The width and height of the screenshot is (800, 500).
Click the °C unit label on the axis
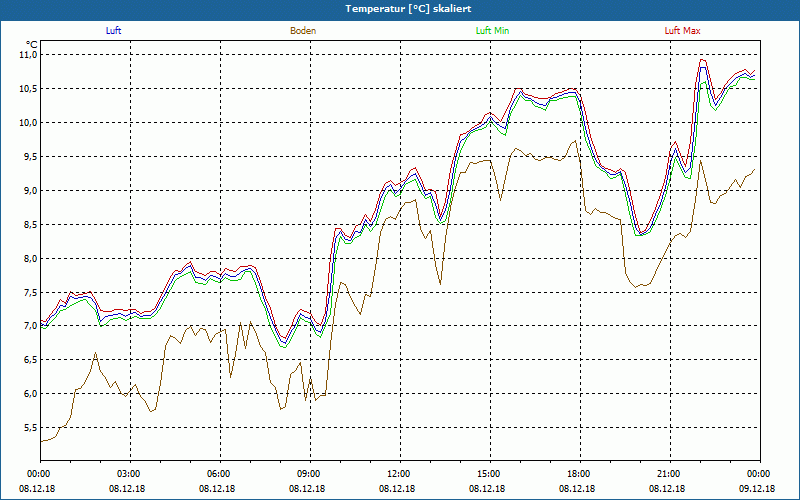pos(32,45)
